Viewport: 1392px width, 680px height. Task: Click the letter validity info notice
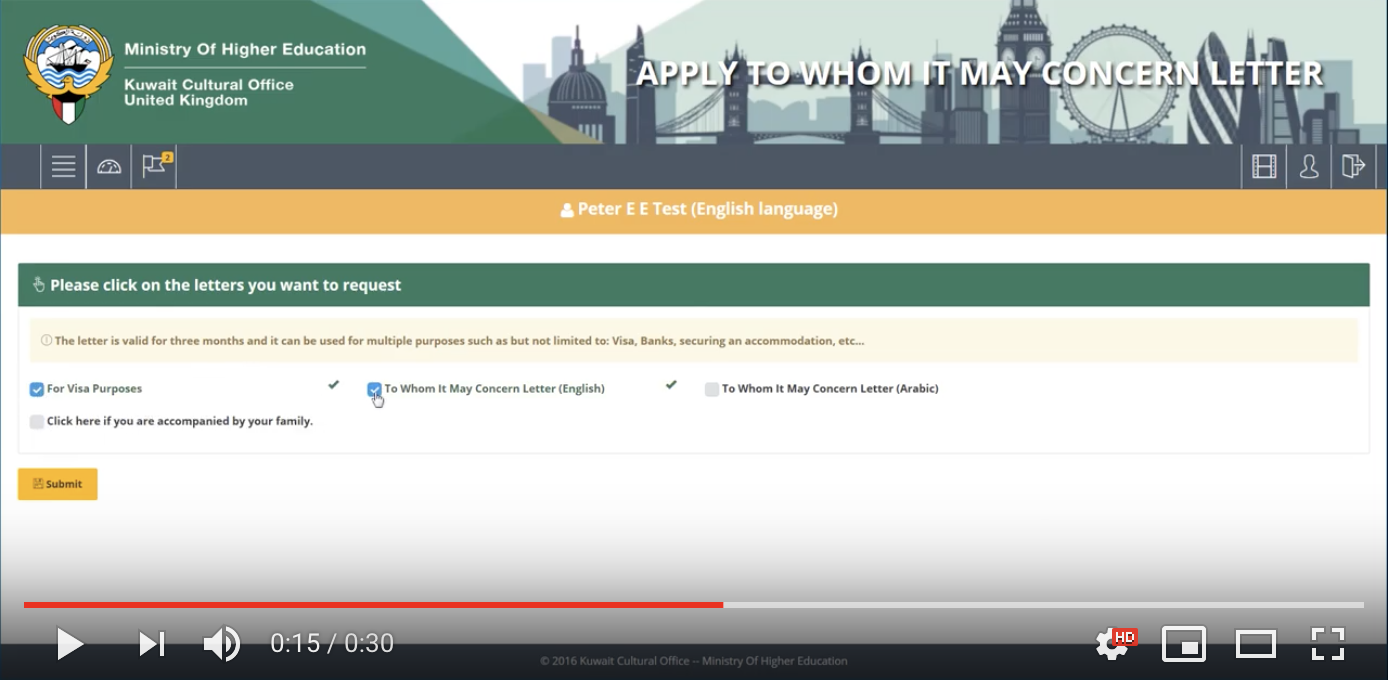(694, 341)
